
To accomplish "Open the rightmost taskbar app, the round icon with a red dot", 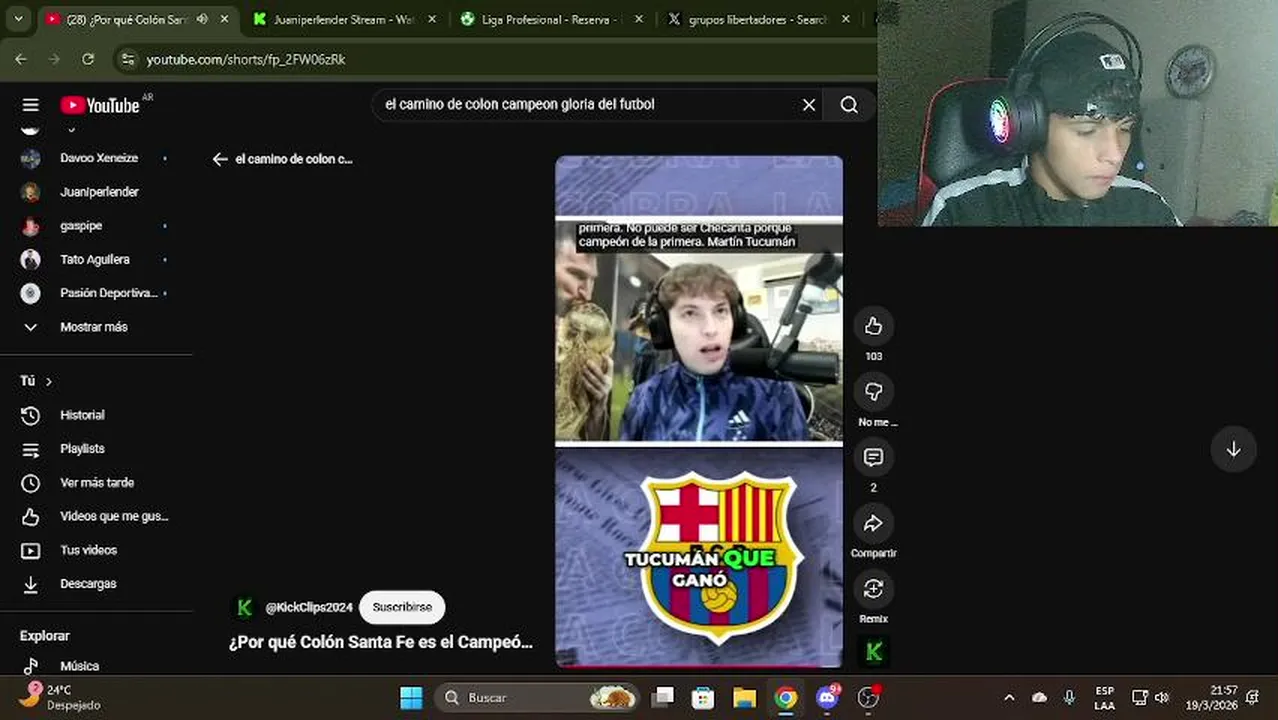I will pyautogui.click(x=868, y=697).
